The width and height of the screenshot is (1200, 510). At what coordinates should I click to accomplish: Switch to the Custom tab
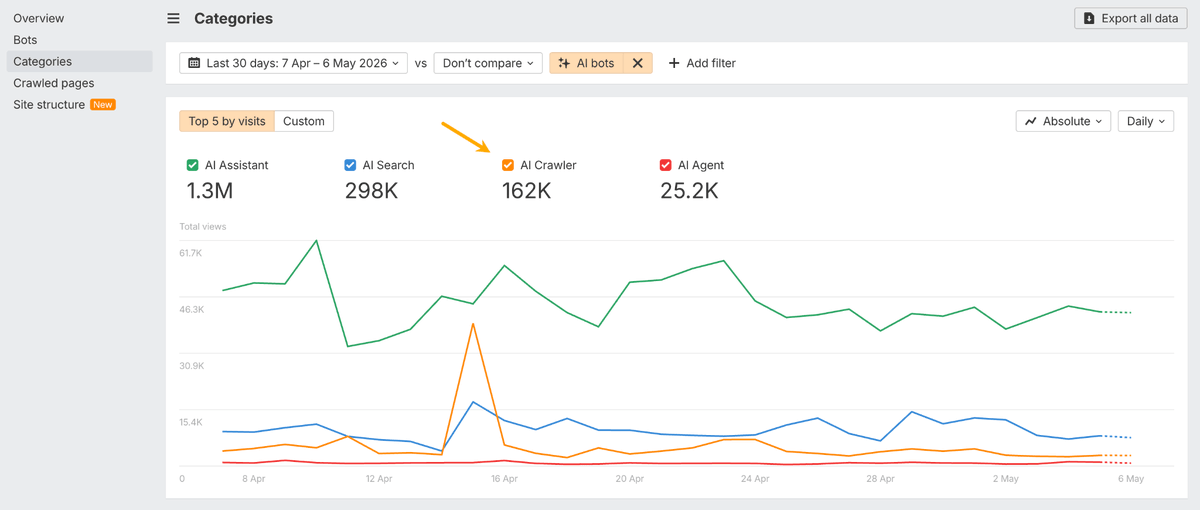point(304,121)
